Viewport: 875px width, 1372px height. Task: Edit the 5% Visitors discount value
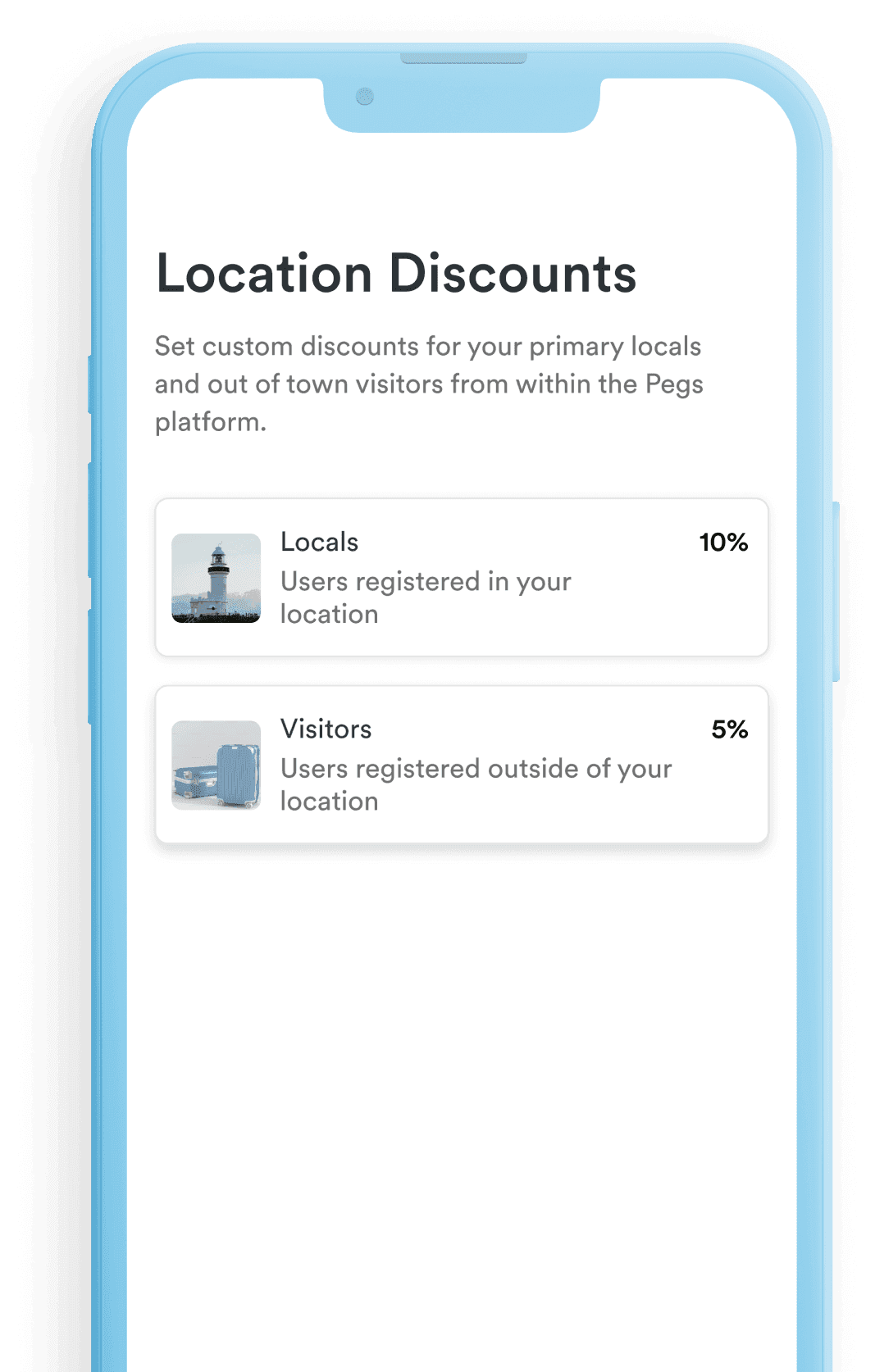pos(729,729)
